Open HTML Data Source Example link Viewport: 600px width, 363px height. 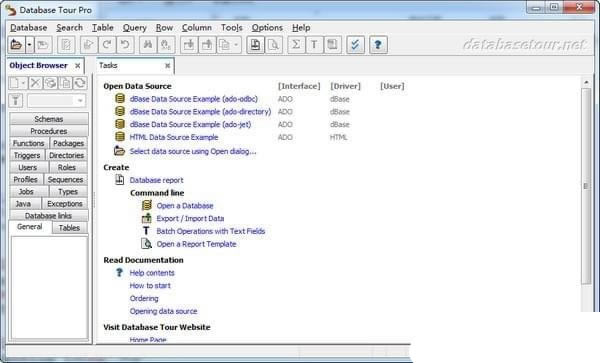tap(174, 137)
